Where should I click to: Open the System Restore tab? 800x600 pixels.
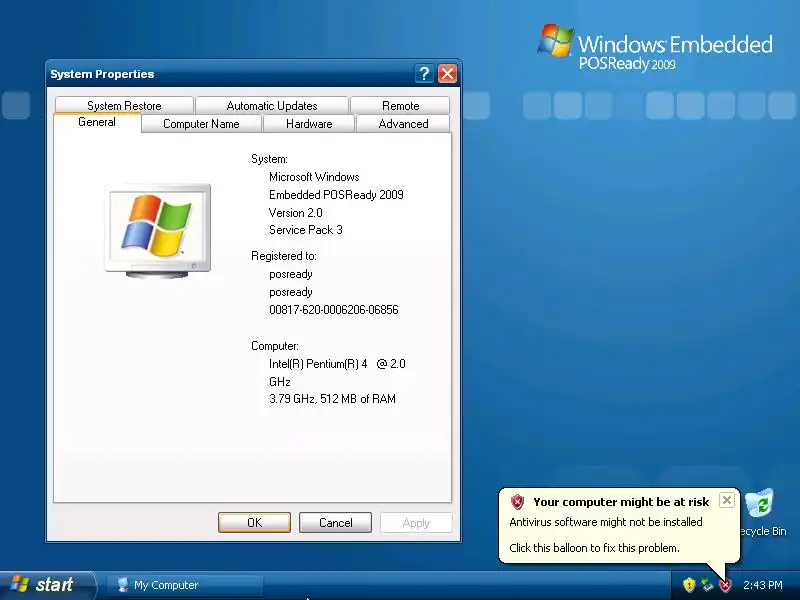124,106
